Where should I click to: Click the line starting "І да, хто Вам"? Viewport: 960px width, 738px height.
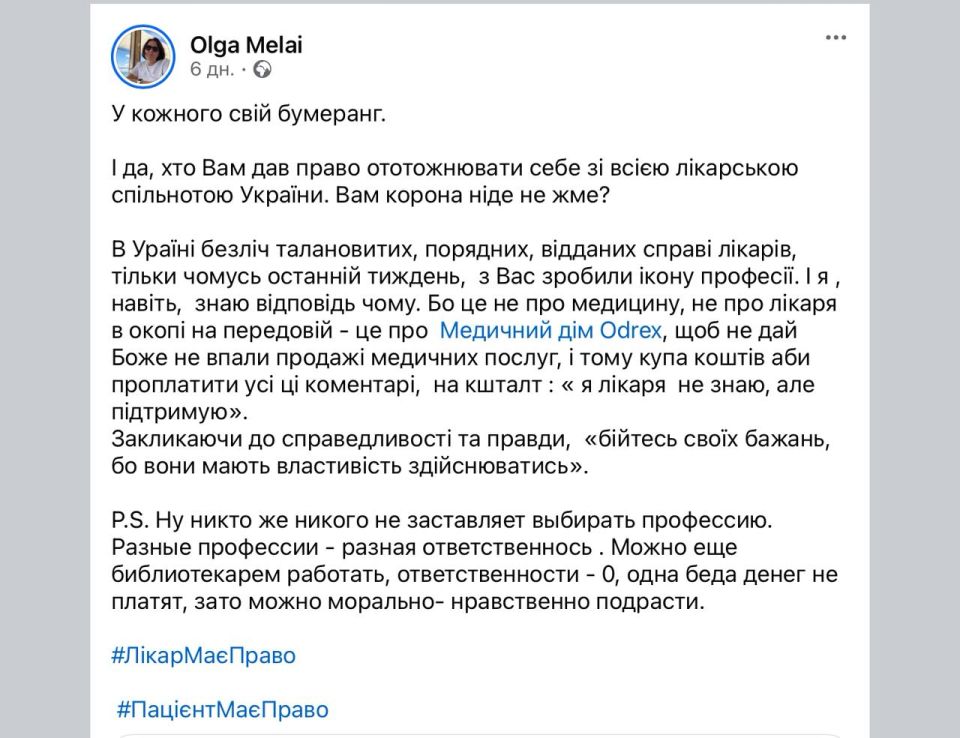click(x=454, y=168)
